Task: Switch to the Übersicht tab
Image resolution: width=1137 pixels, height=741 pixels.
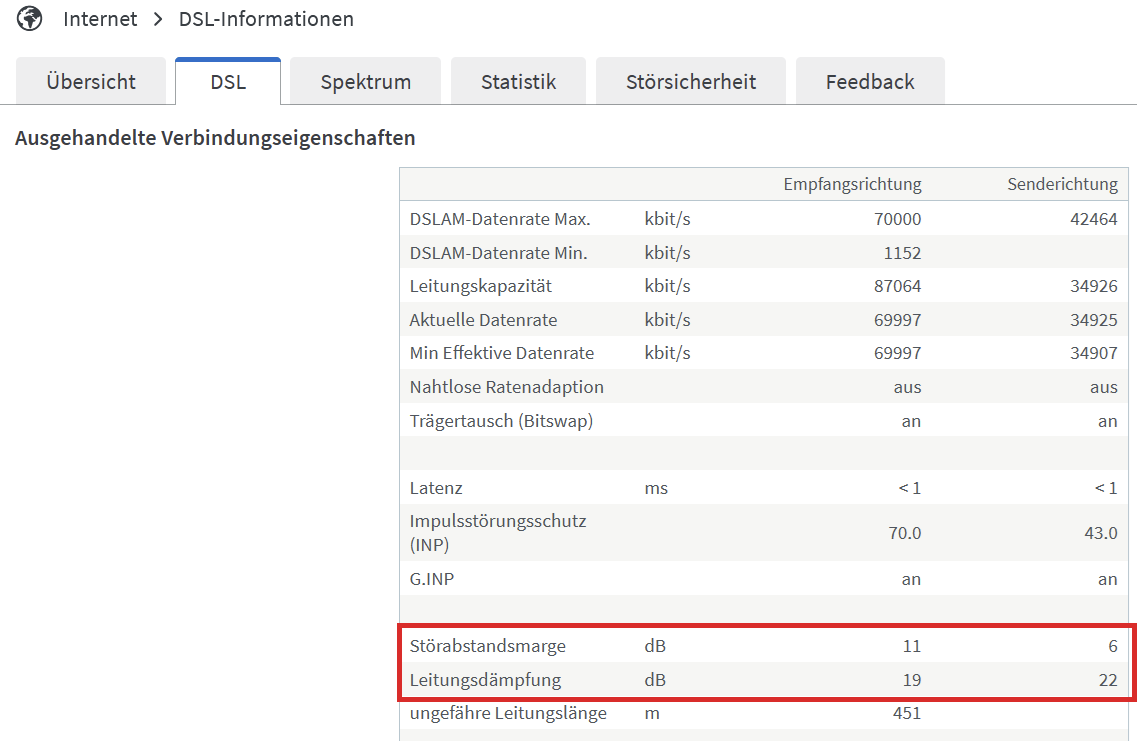Action: point(91,82)
